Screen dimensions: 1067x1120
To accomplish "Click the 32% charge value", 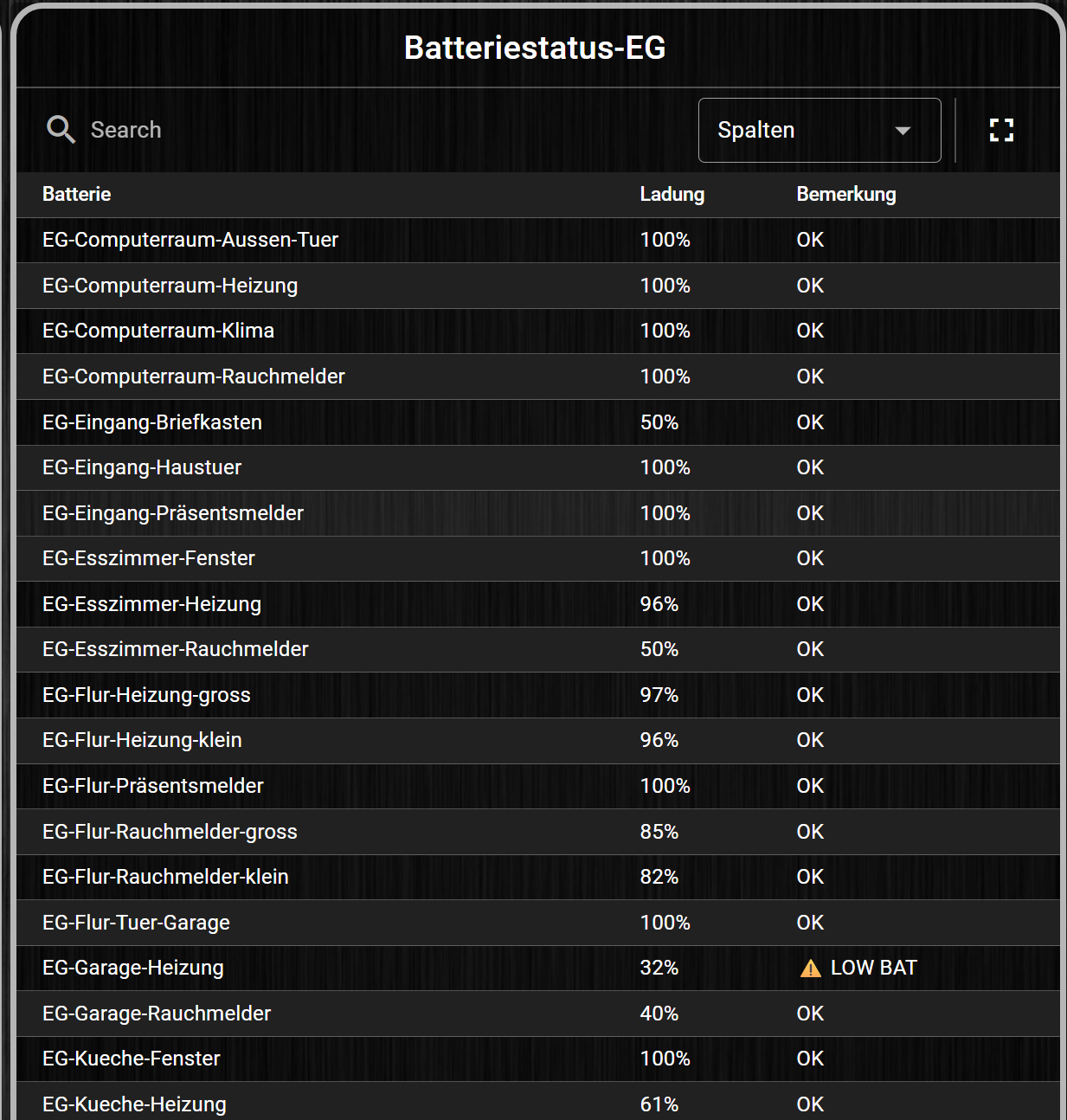I will point(659,968).
